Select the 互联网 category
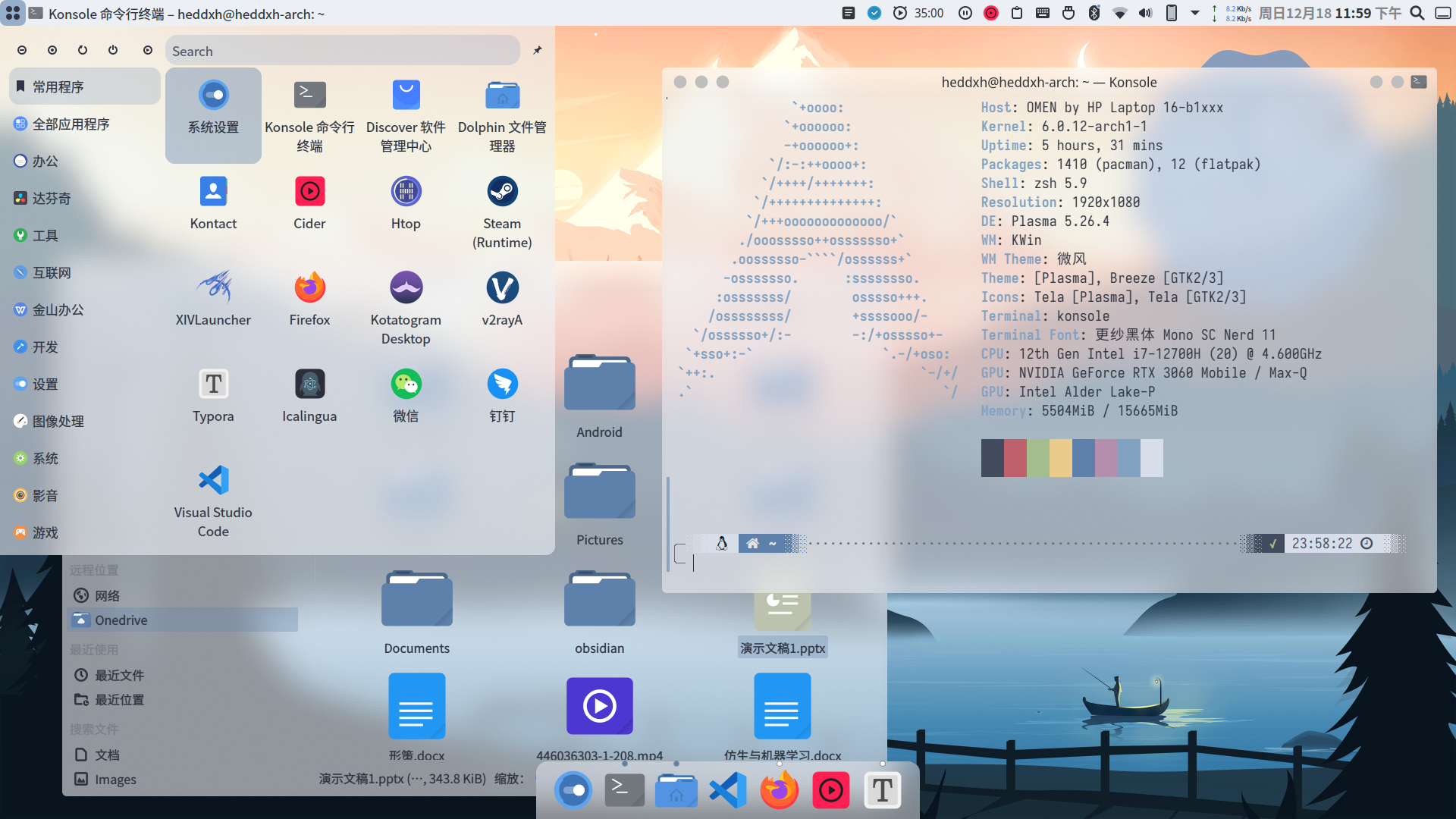 tap(52, 272)
